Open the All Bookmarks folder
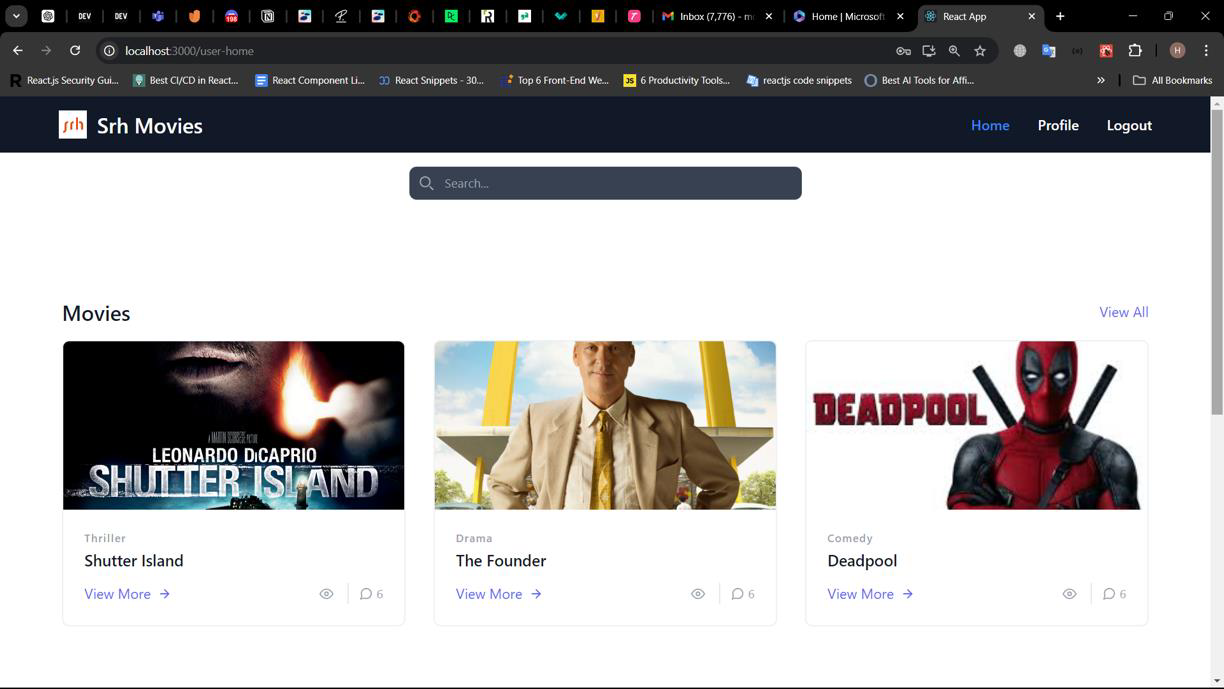 click(1172, 80)
